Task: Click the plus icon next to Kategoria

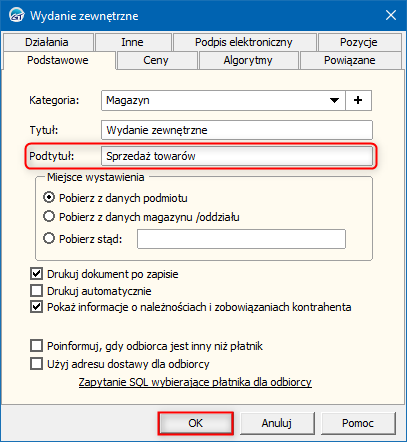Action: click(x=358, y=100)
